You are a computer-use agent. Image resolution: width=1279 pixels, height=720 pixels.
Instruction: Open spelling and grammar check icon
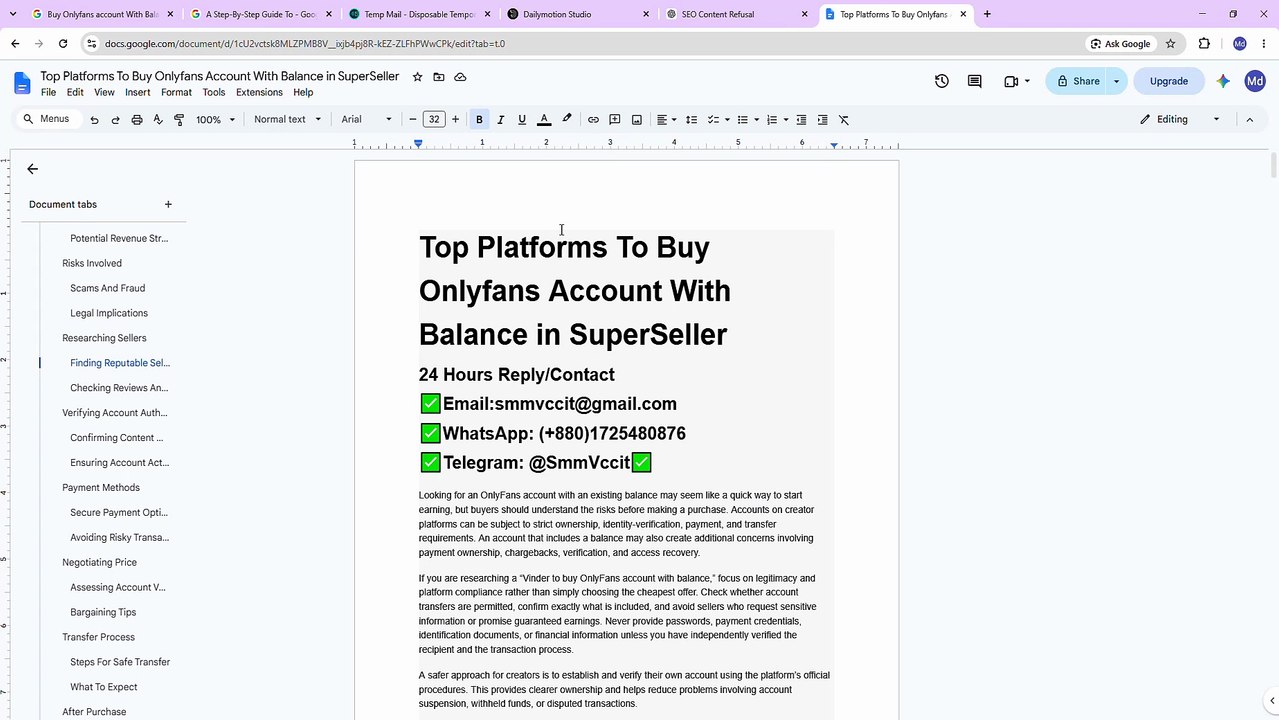coord(158,120)
